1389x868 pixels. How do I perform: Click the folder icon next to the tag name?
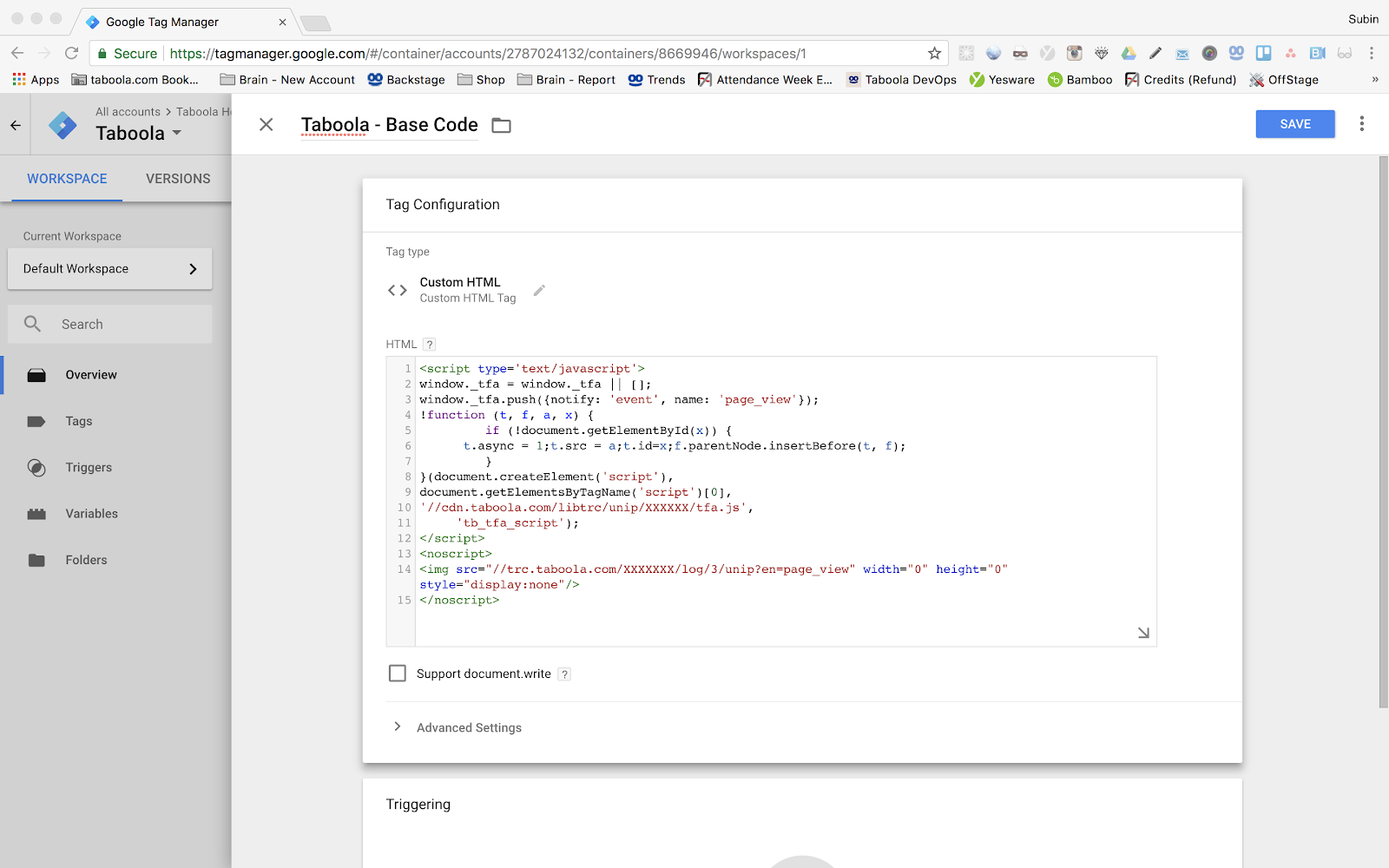click(501, 126)
